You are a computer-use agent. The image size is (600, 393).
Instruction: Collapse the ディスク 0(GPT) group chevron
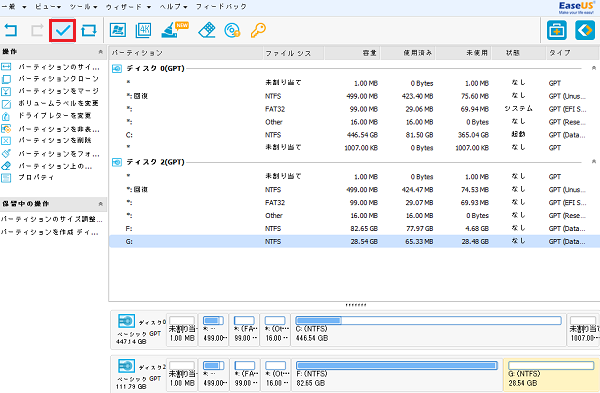click(594, 68)
